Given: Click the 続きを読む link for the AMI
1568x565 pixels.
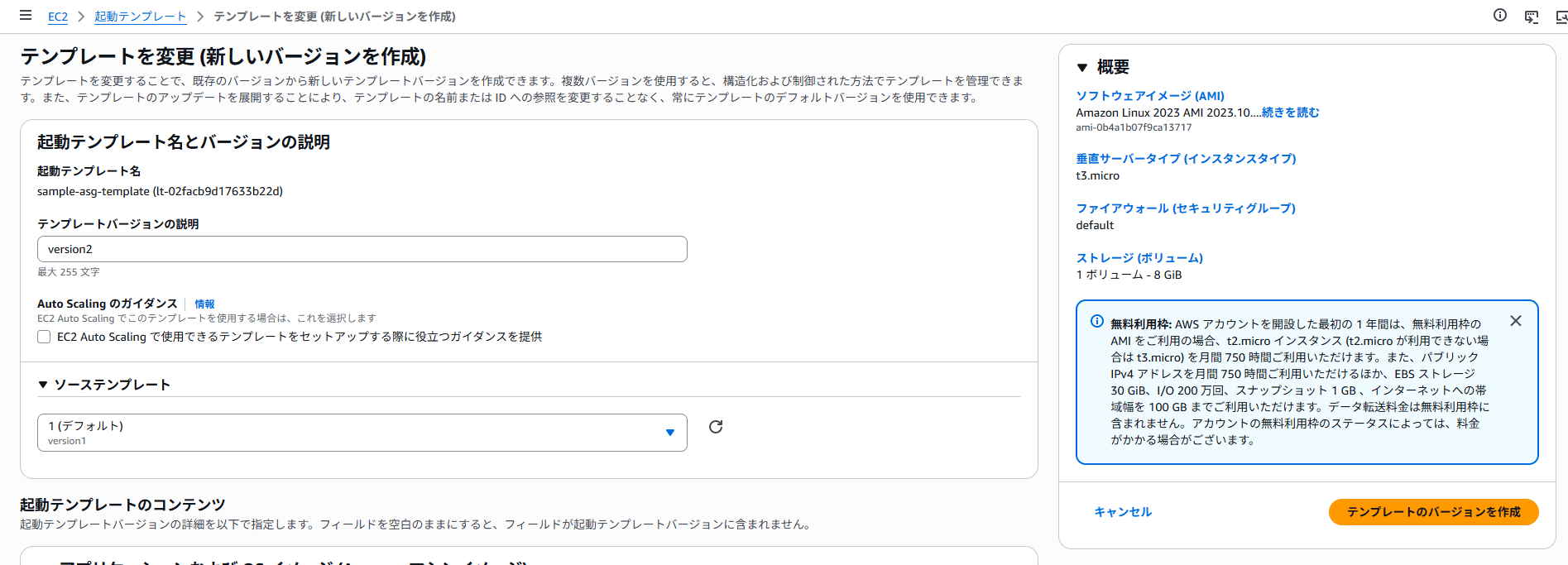Looking at the screenshot, I should tap(1290, 113).
